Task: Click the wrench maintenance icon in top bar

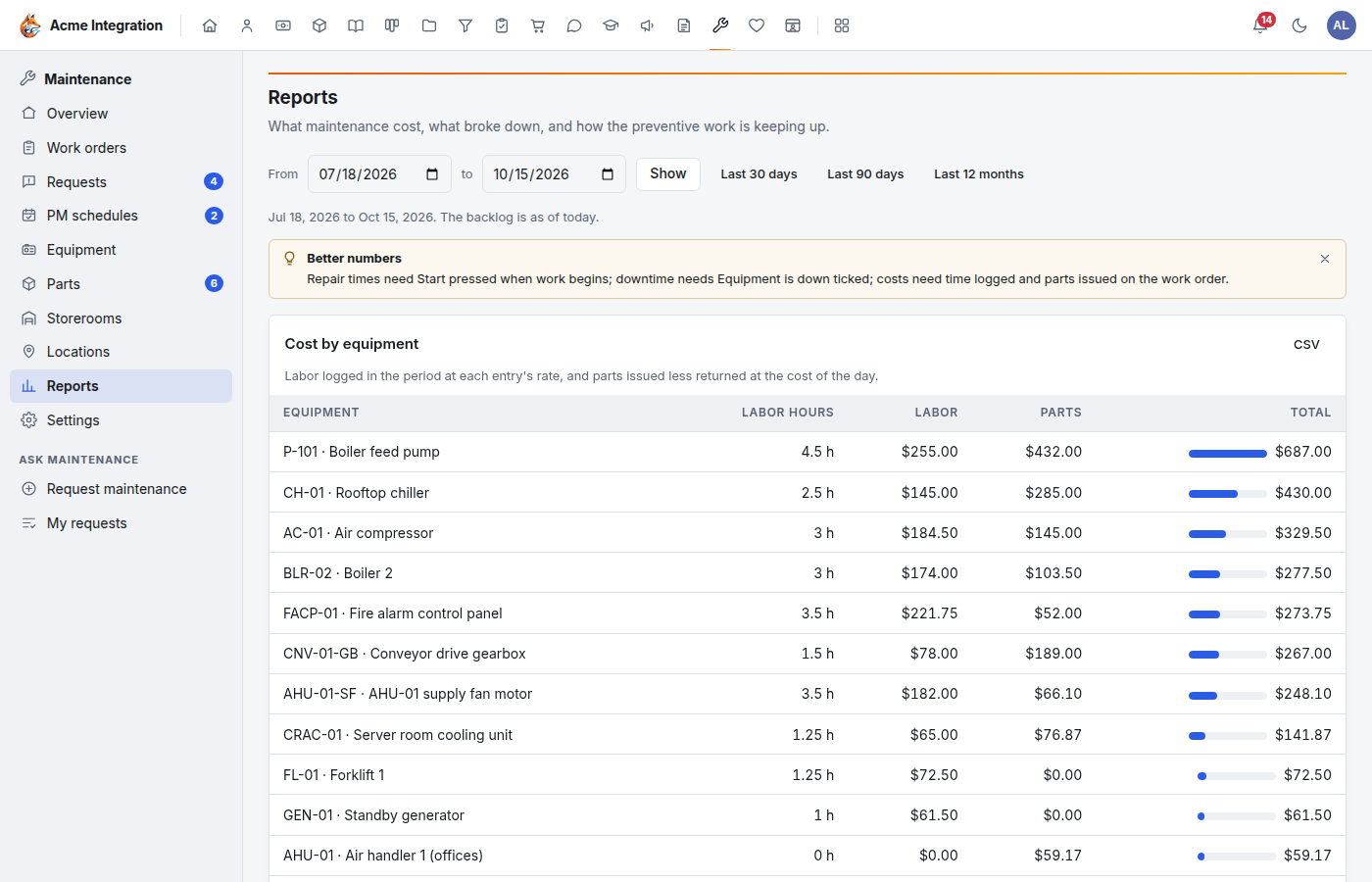Action: coord(720,25)
